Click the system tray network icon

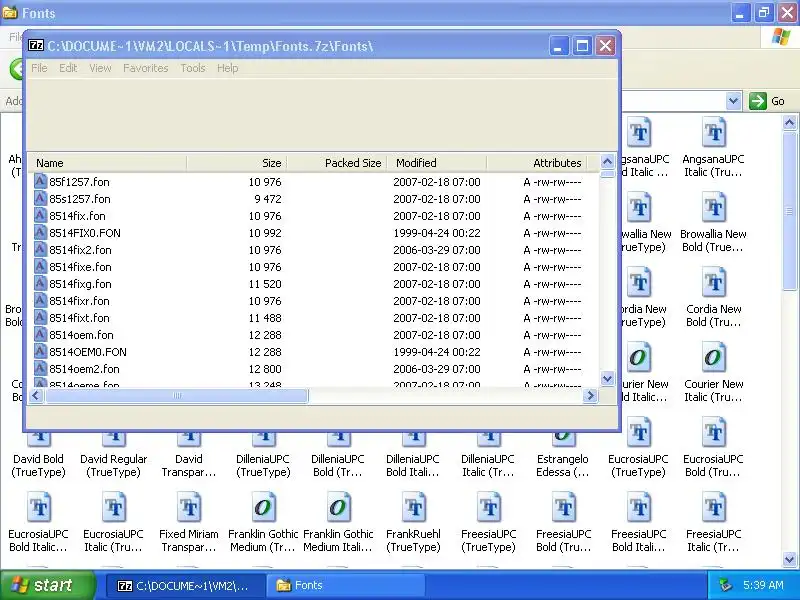point(725,585)
